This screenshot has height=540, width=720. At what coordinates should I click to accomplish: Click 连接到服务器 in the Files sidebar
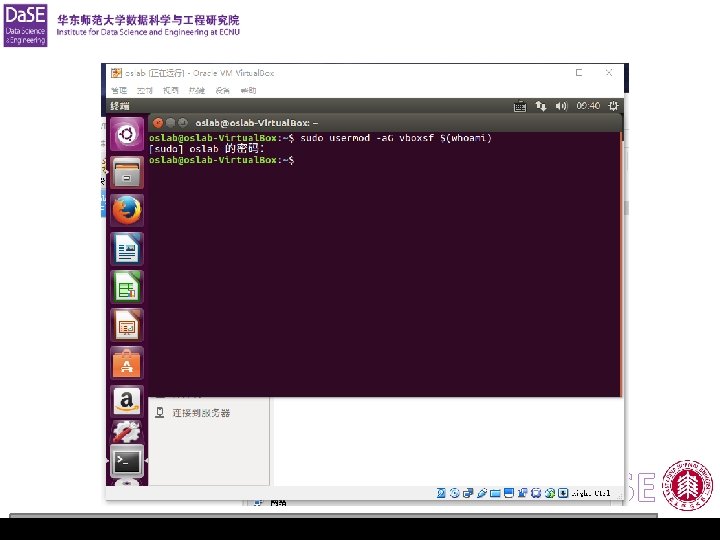pyautogui.click(x=201, y=412)
